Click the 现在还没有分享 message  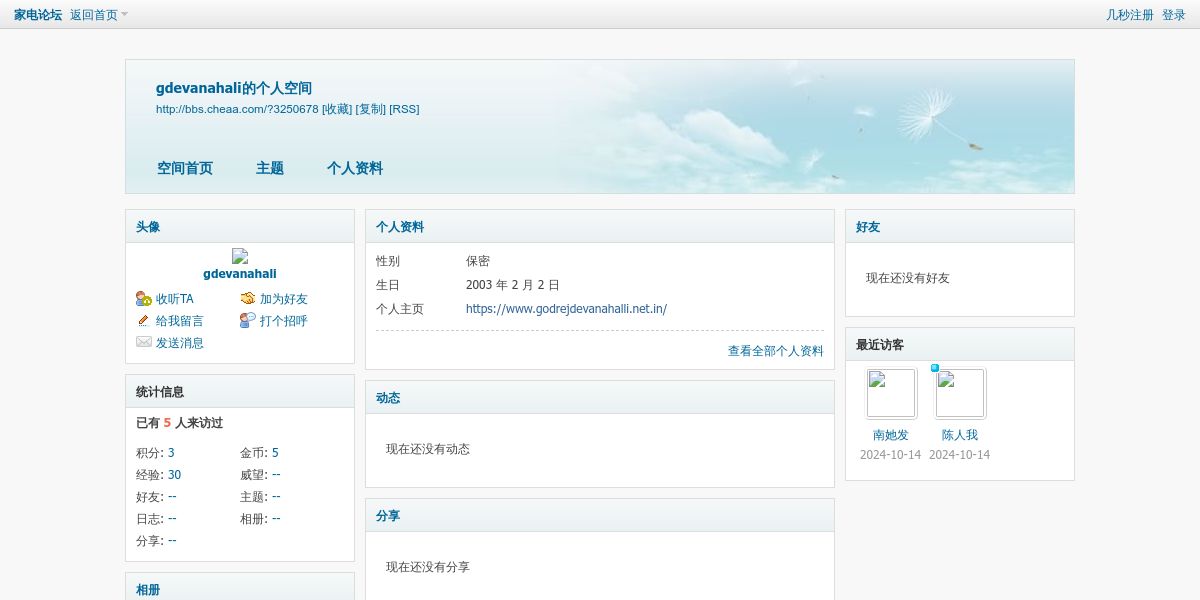[x=428, y=567]
